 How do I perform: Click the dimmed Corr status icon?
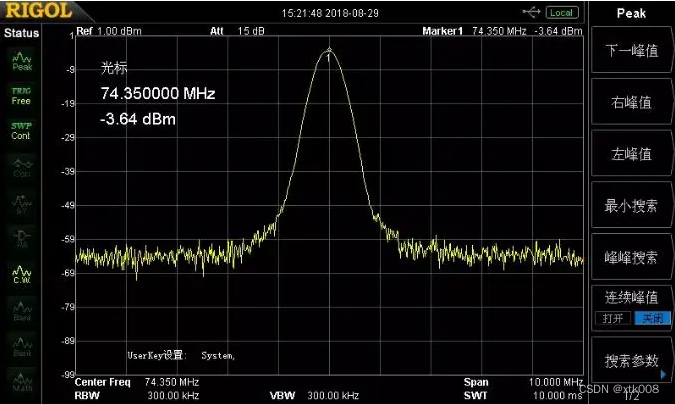coord(22,168)
